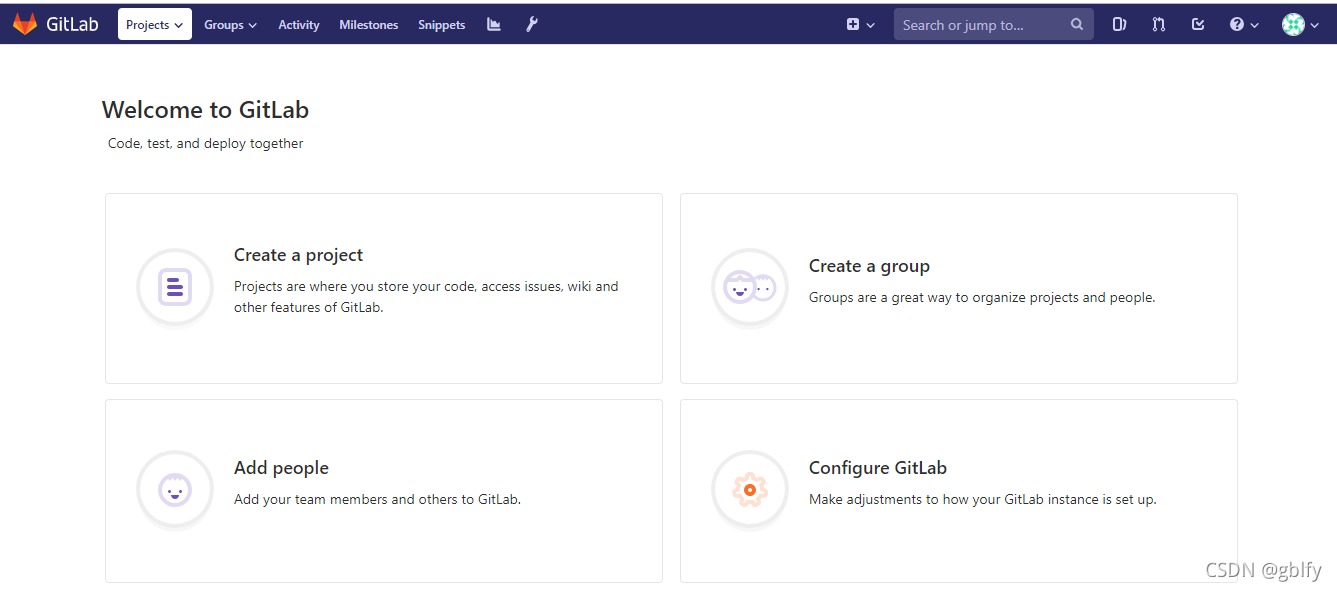Click the Create a group heading
The width and height of the screenshot is (1337, 591).
tap(869, 266)
